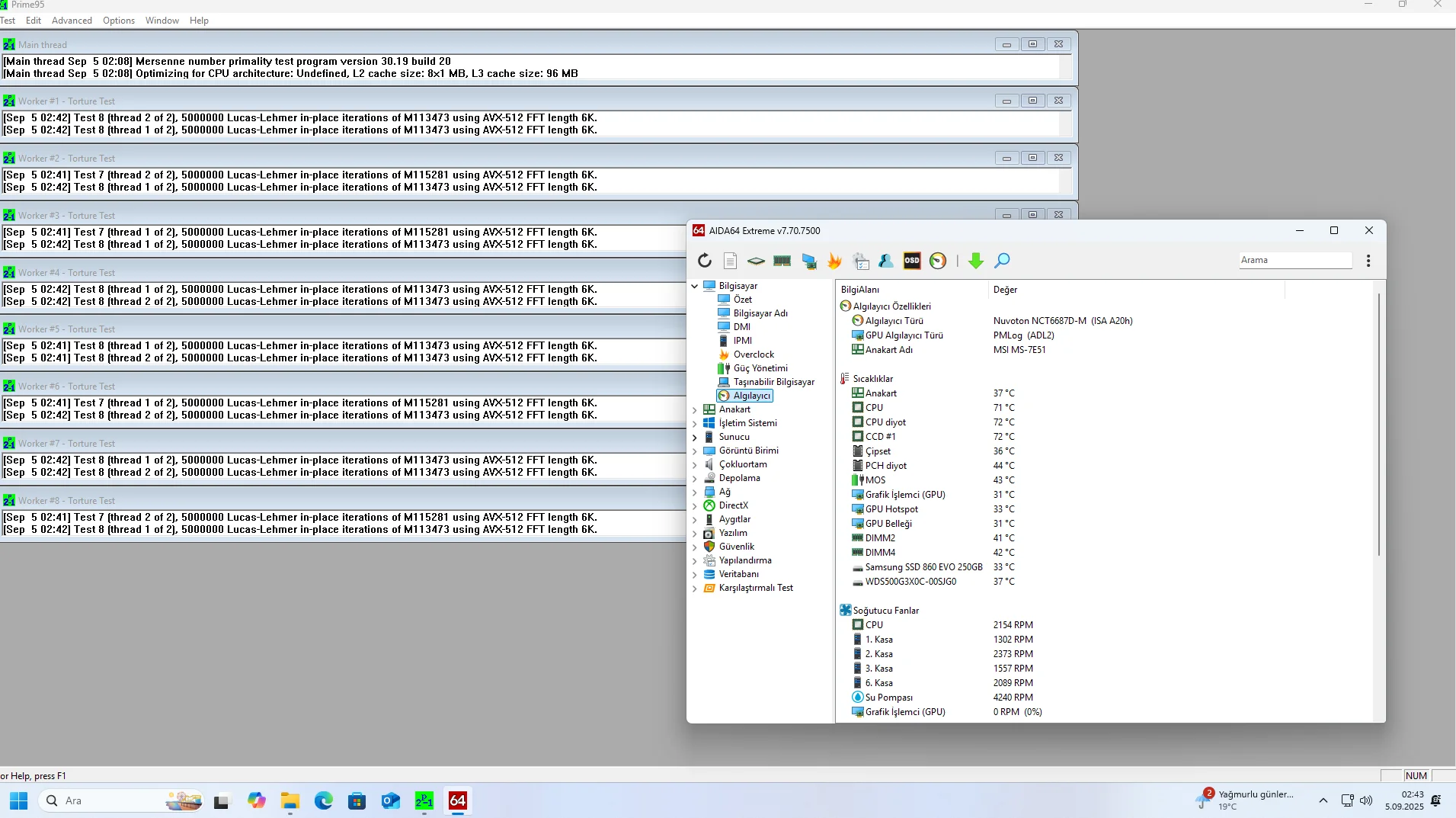Expand the Anakart tree node

pos(695,410)
